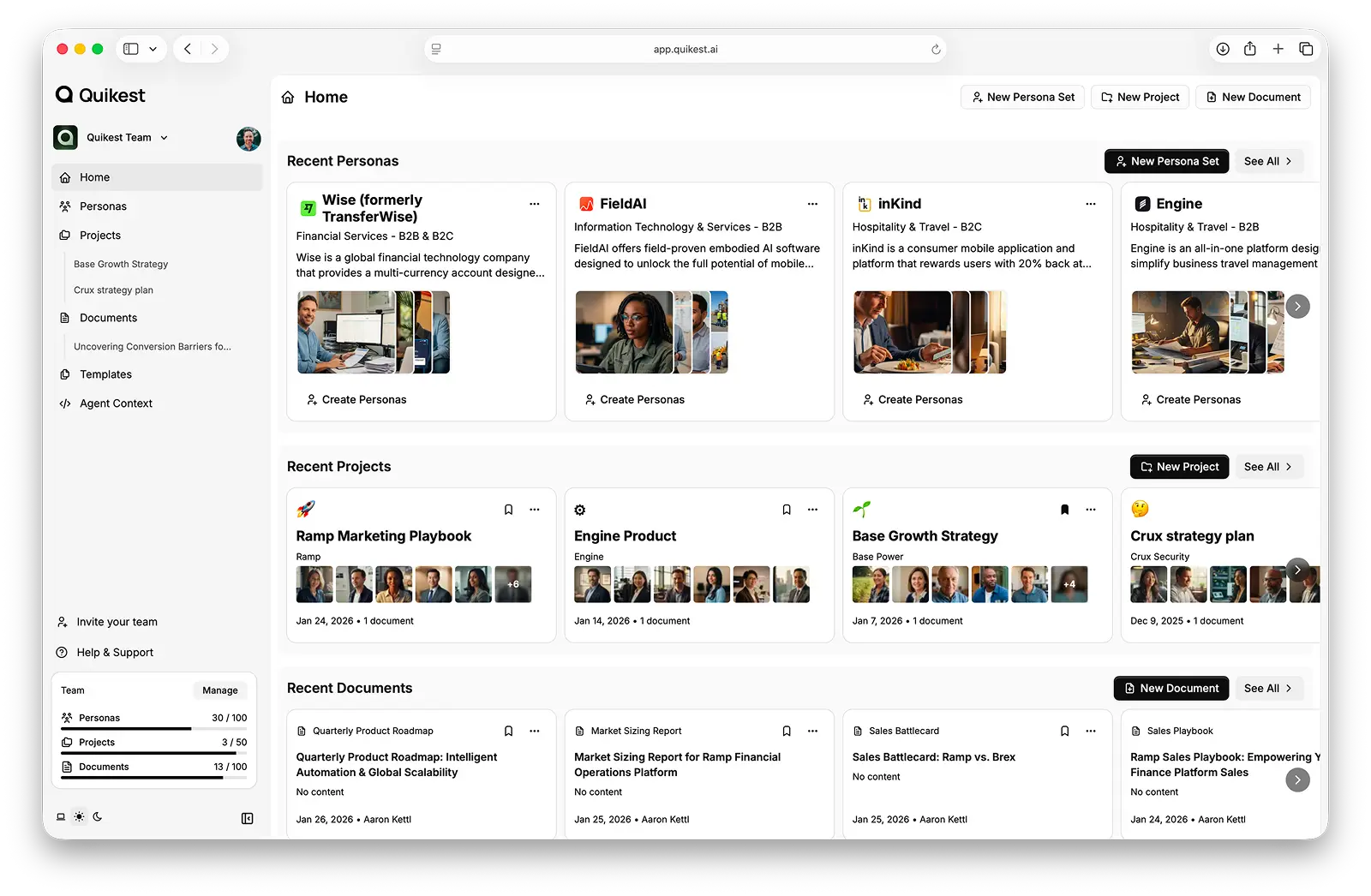Bookmark the Market Sizing Report document

[787, 732]
